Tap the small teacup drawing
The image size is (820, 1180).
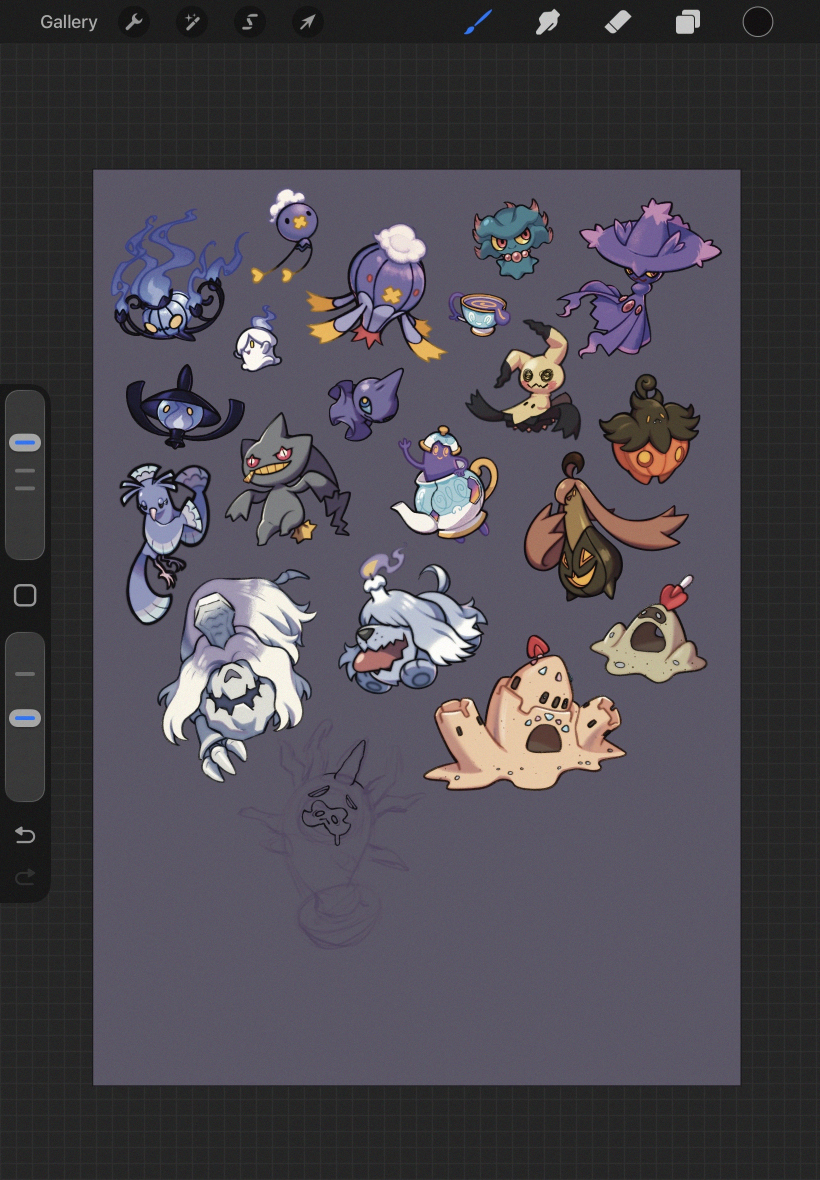[477, 312]
